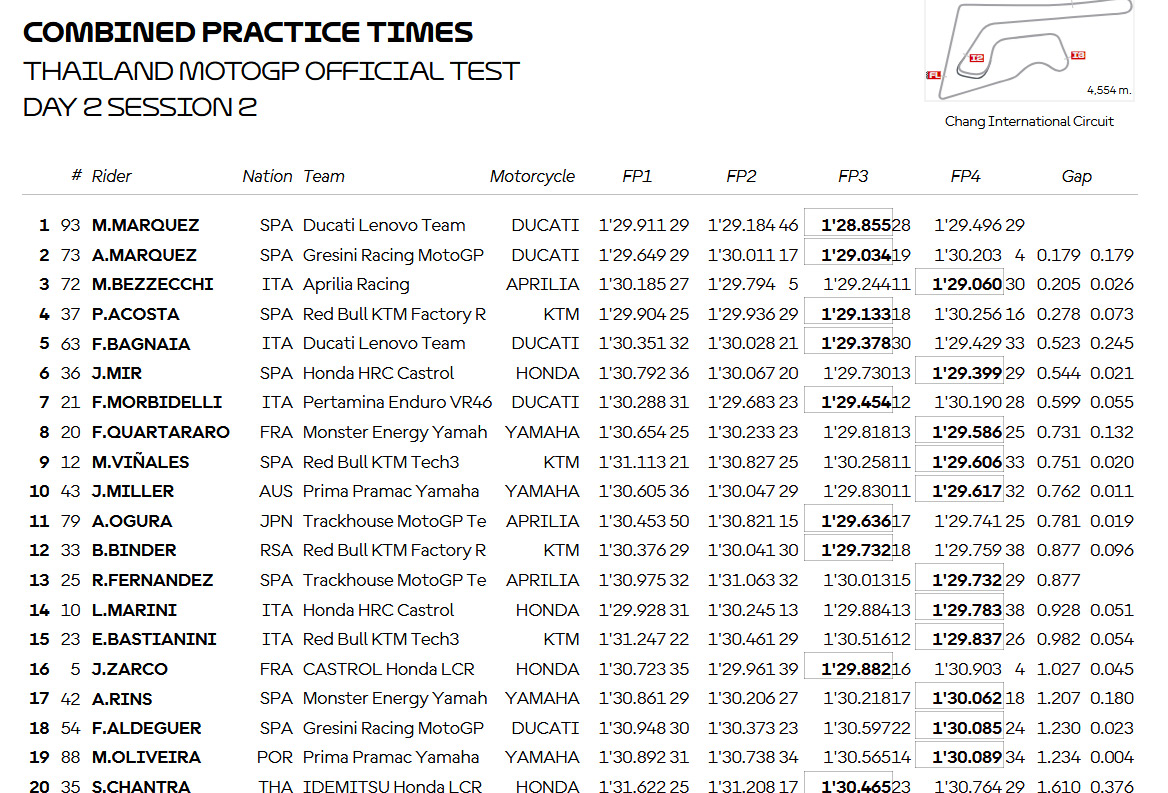Click Pertamina Enduro VR46 team name
Viewport: 1168px width, 793px height.
tap(397, 403)
